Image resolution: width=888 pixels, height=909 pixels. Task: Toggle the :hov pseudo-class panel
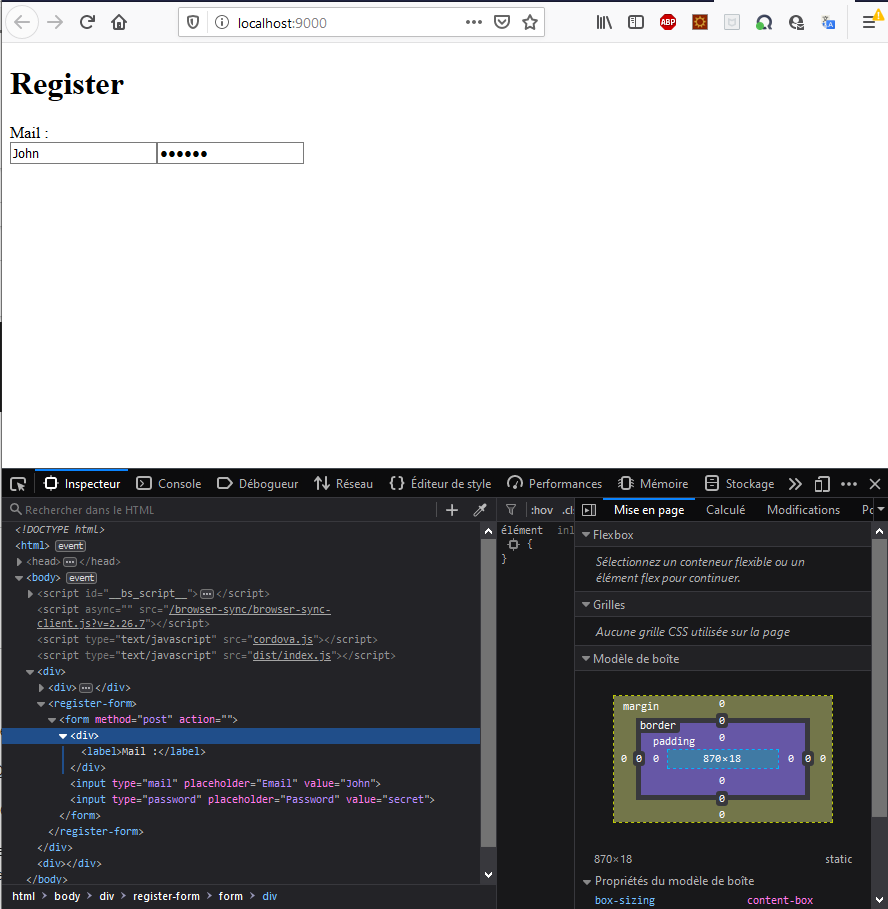pyautogui.click(x=541, y=510)
